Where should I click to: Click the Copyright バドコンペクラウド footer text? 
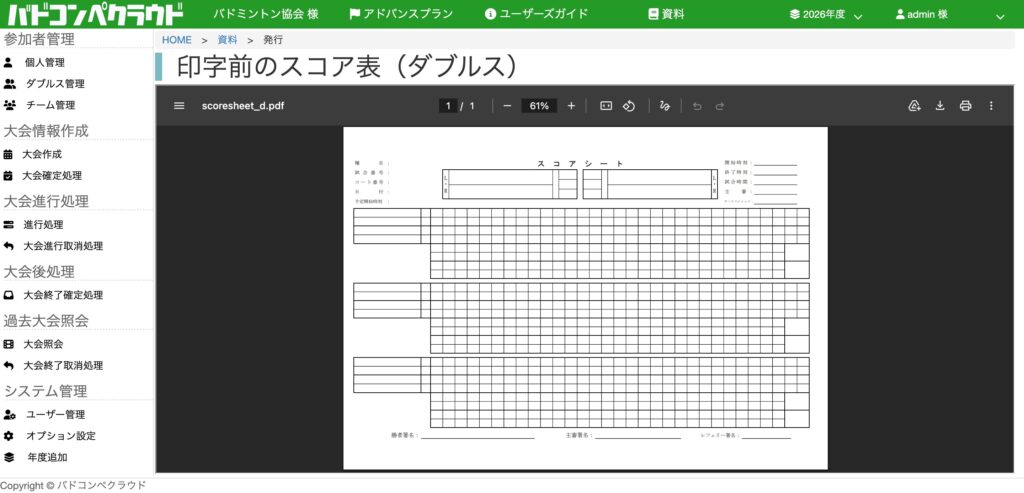[x=73, y=485]
